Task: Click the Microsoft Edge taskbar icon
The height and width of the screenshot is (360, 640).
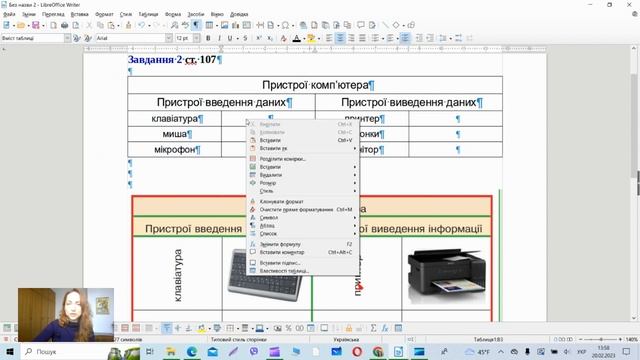Action: click(192, 351)
